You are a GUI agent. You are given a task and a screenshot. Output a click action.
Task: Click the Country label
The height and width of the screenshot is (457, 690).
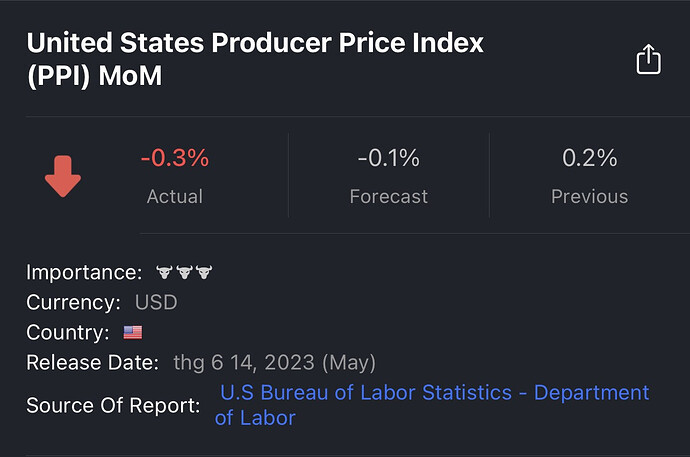(68, 332)
